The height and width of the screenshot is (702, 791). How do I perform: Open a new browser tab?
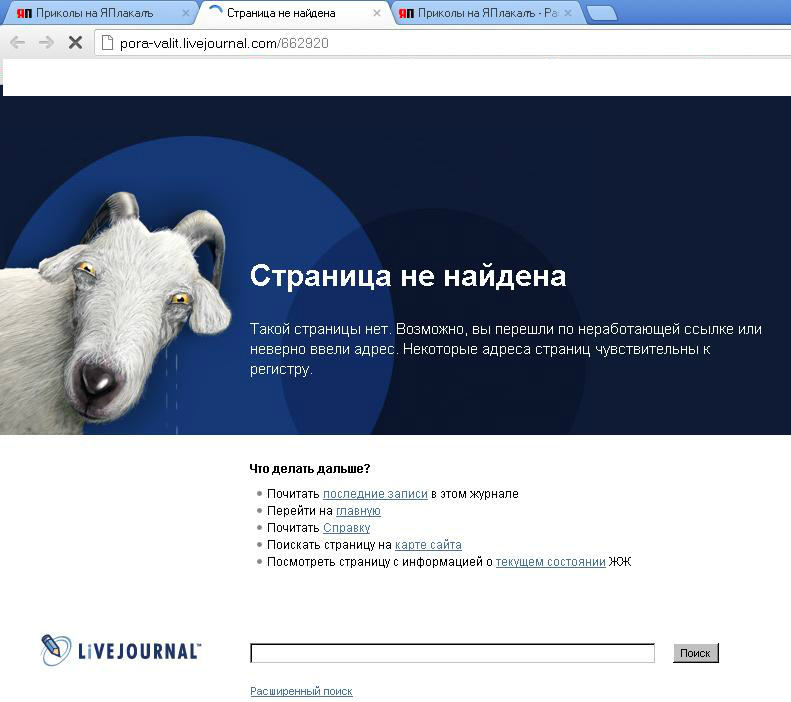(x=602, y=14)
